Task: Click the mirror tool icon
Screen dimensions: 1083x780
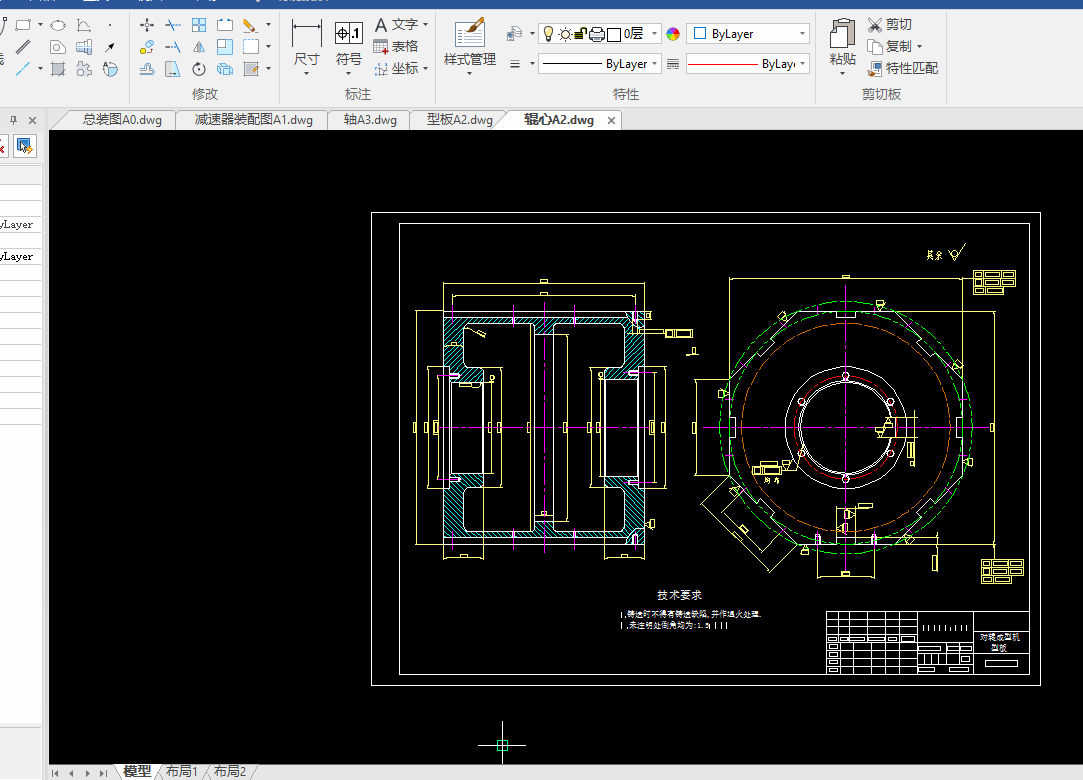Action: point(199,47)
